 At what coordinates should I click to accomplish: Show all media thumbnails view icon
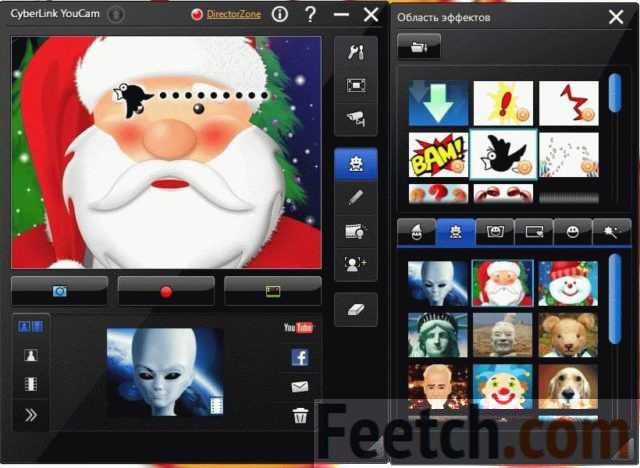point(31,326)
